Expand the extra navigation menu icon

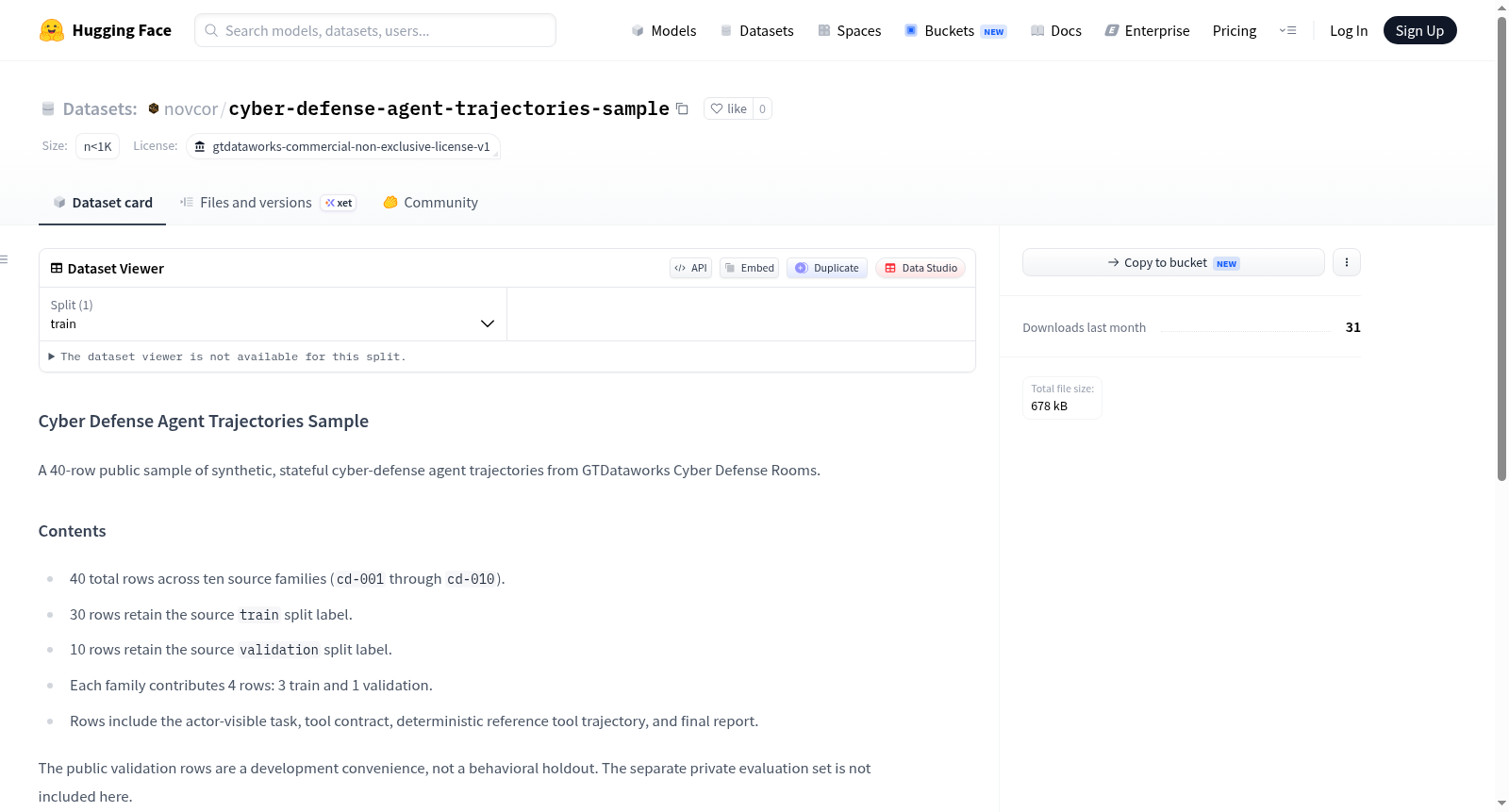(1287, 30)
